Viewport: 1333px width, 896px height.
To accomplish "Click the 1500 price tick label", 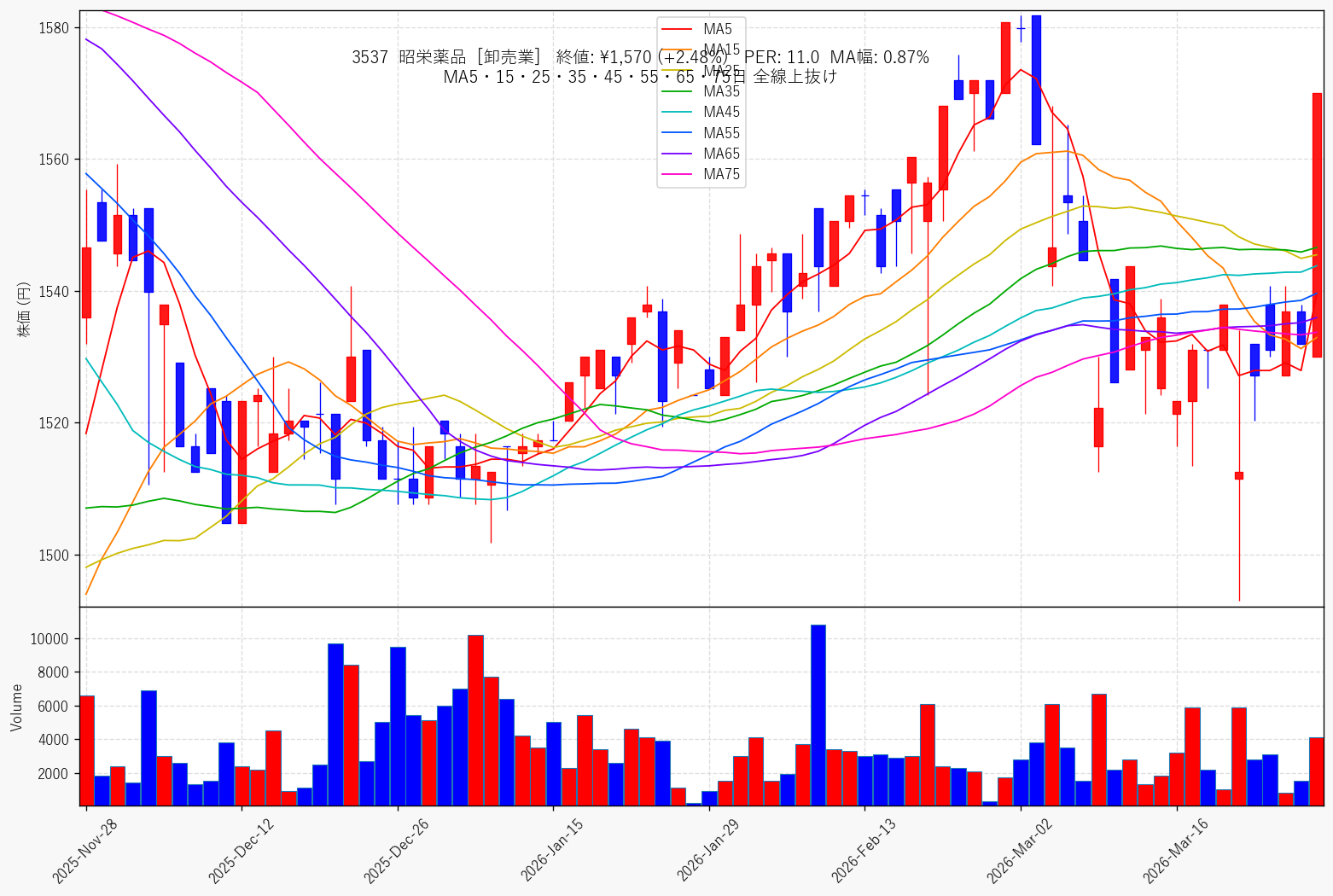I will click(x=53, y=556).
